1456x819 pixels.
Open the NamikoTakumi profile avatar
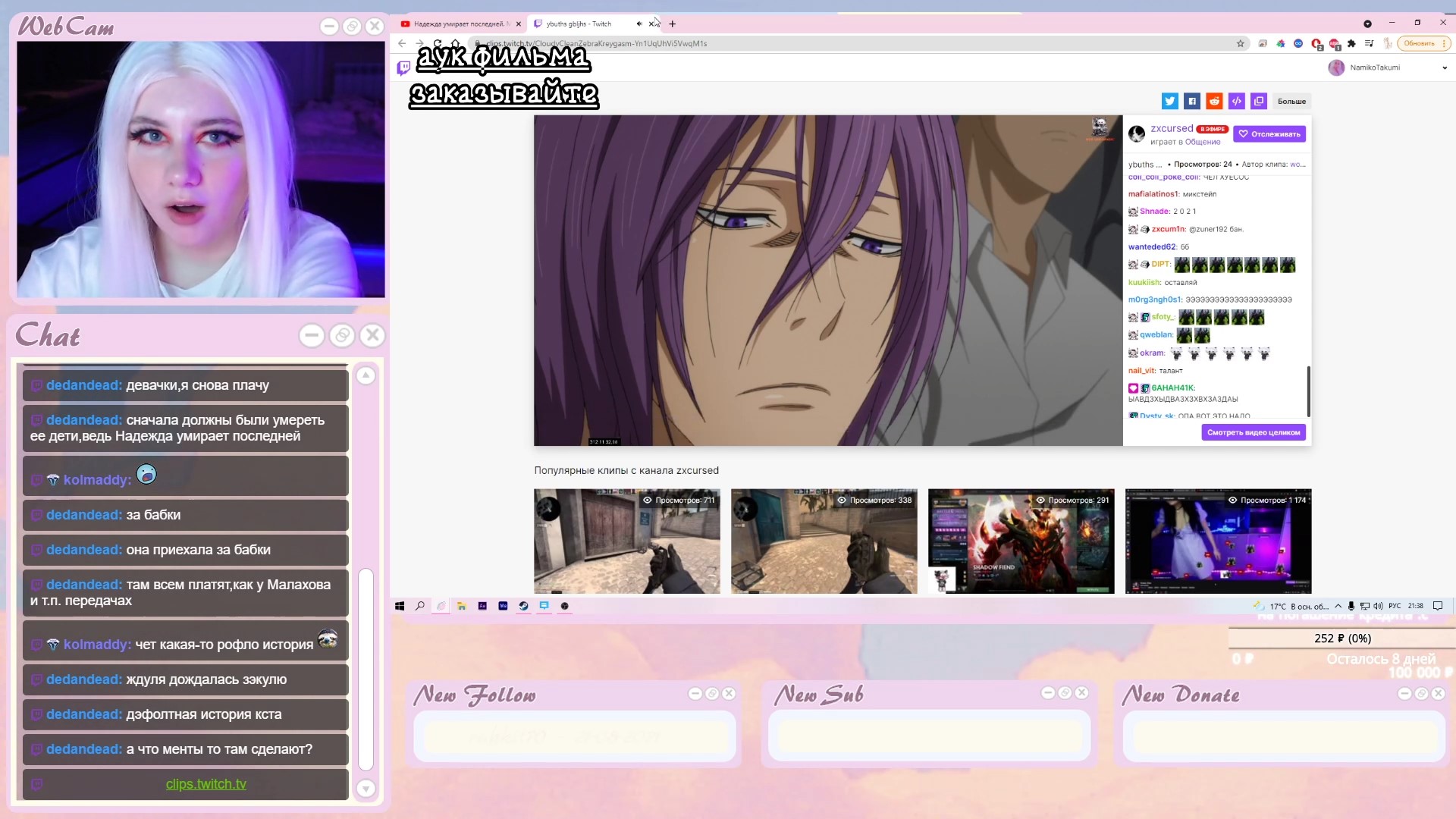pyautogui.click(x=1336, y=67)
